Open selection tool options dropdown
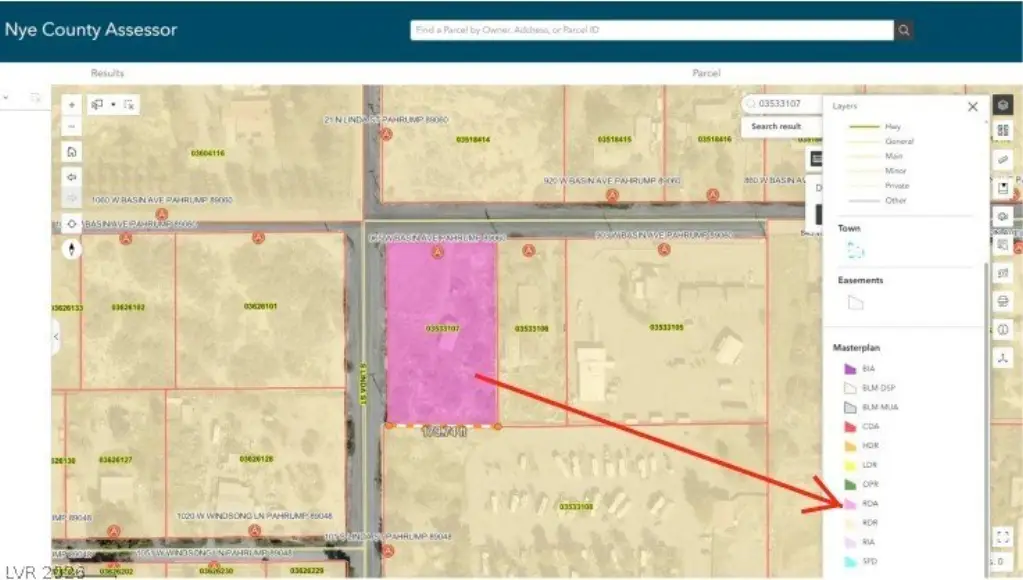 click(x=114, y=104)
